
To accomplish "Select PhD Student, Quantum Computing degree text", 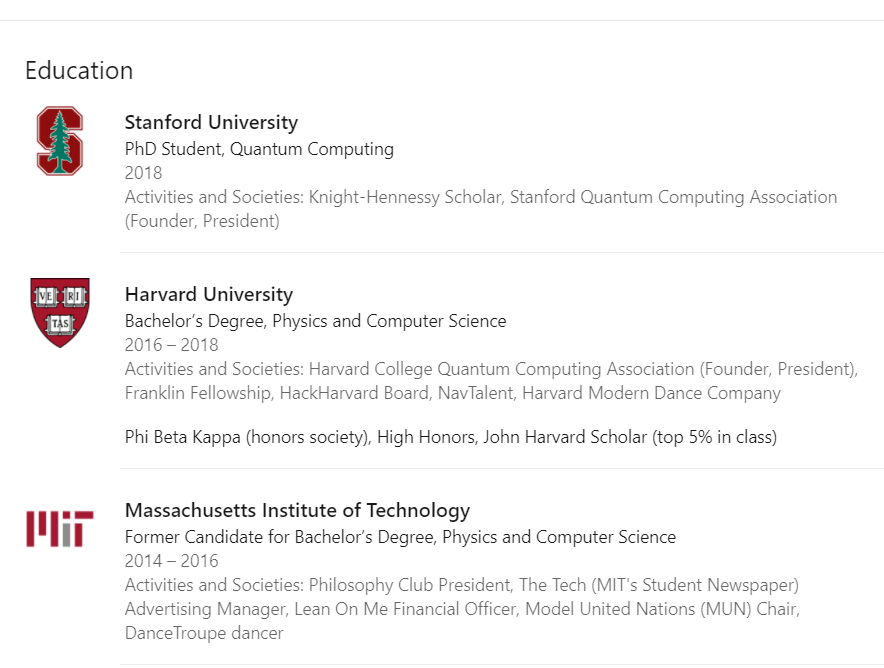I will click(x=259, y=149).
